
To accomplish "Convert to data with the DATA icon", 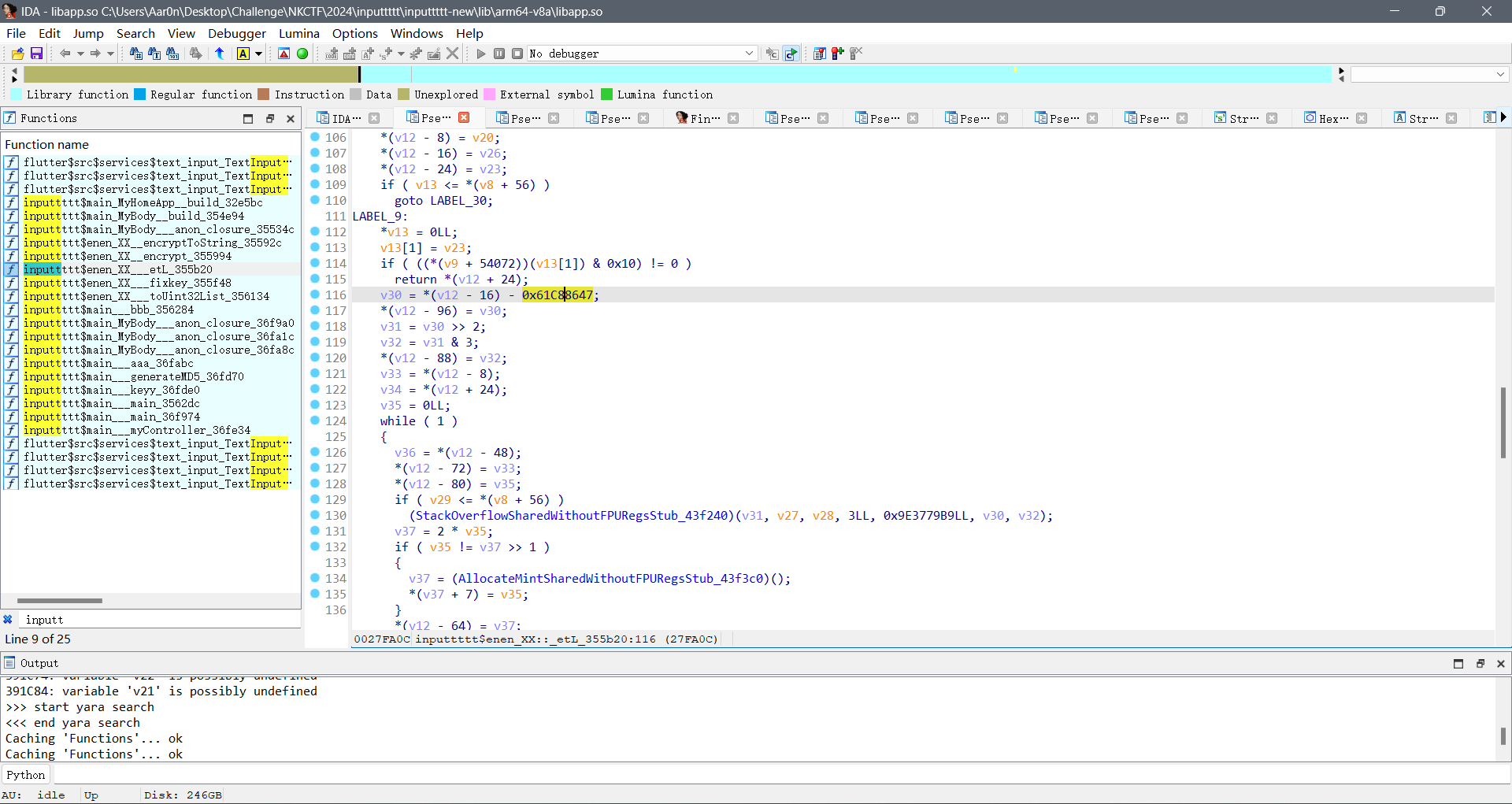I will point(350,54).
